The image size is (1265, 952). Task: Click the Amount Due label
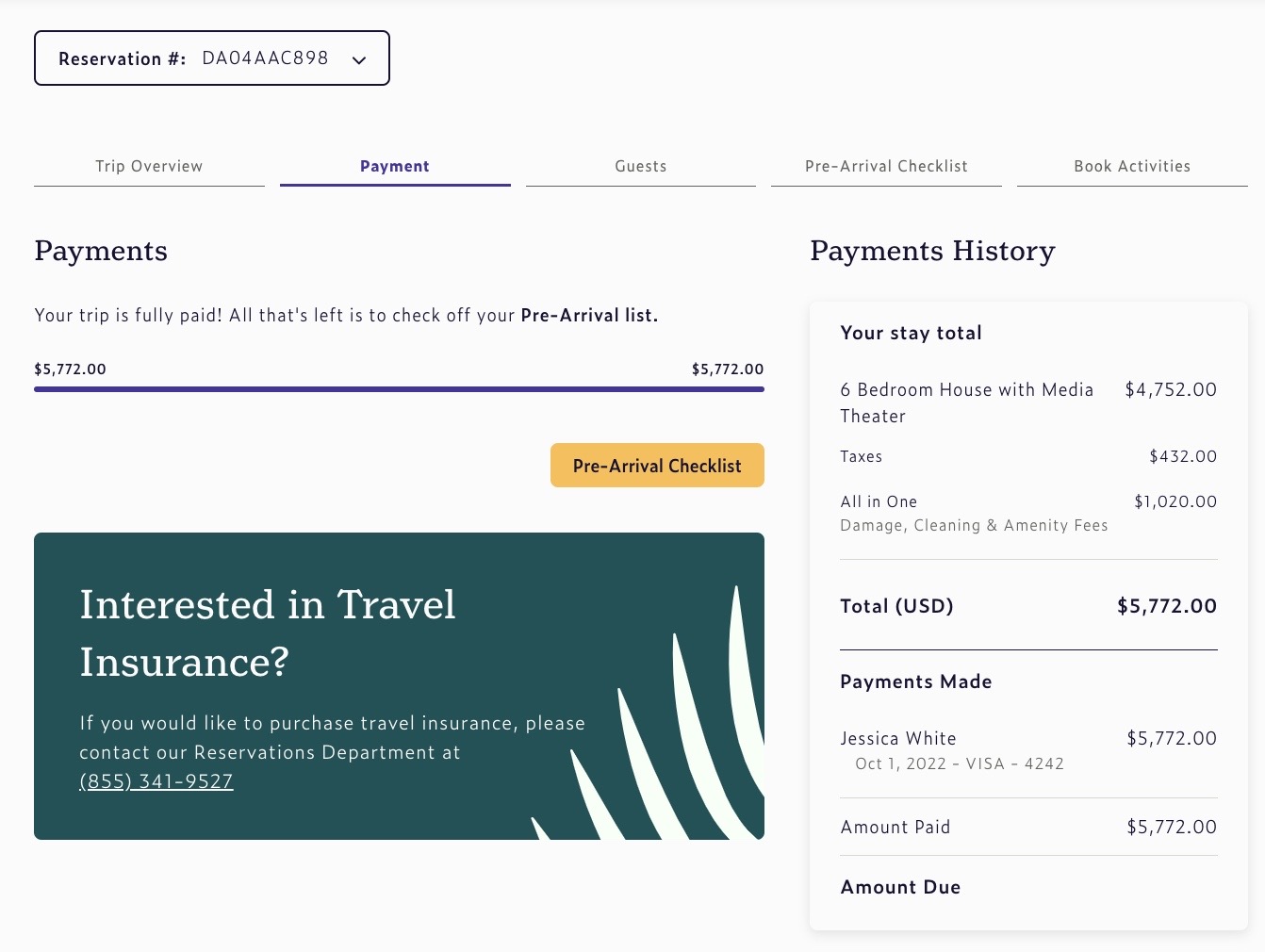click(900, 887)
